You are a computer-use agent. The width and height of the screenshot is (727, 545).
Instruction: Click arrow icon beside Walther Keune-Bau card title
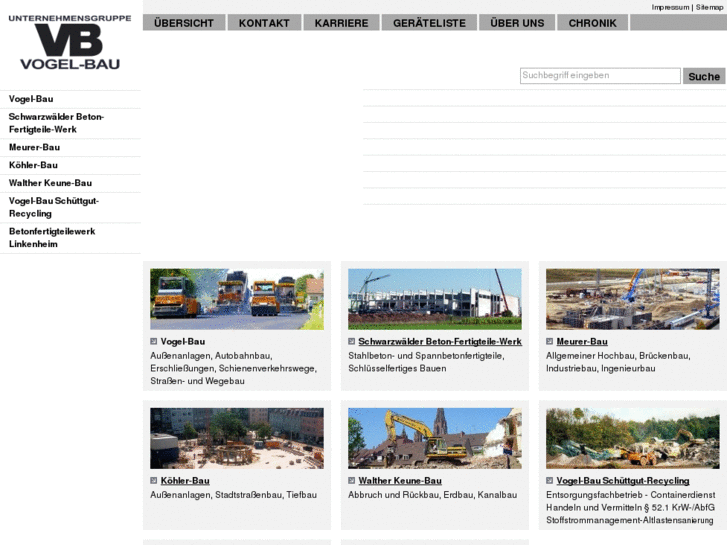351,481
